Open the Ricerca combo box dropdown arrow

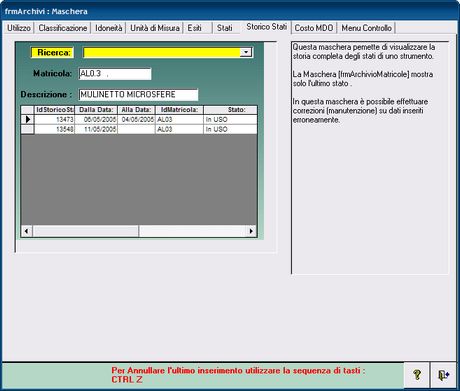[246, 52]
